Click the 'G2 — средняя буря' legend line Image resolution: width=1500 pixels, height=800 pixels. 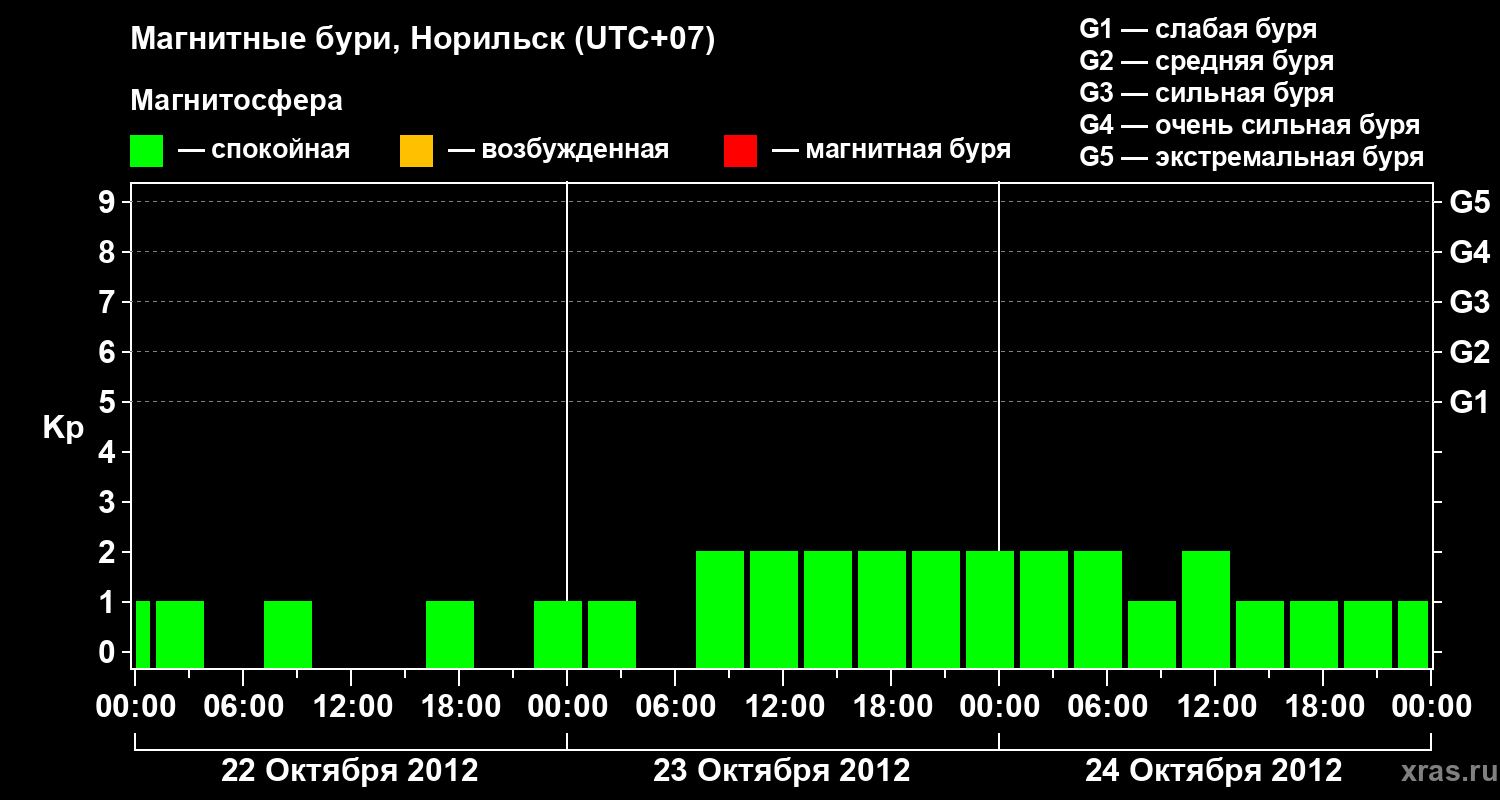point(1207,61)
